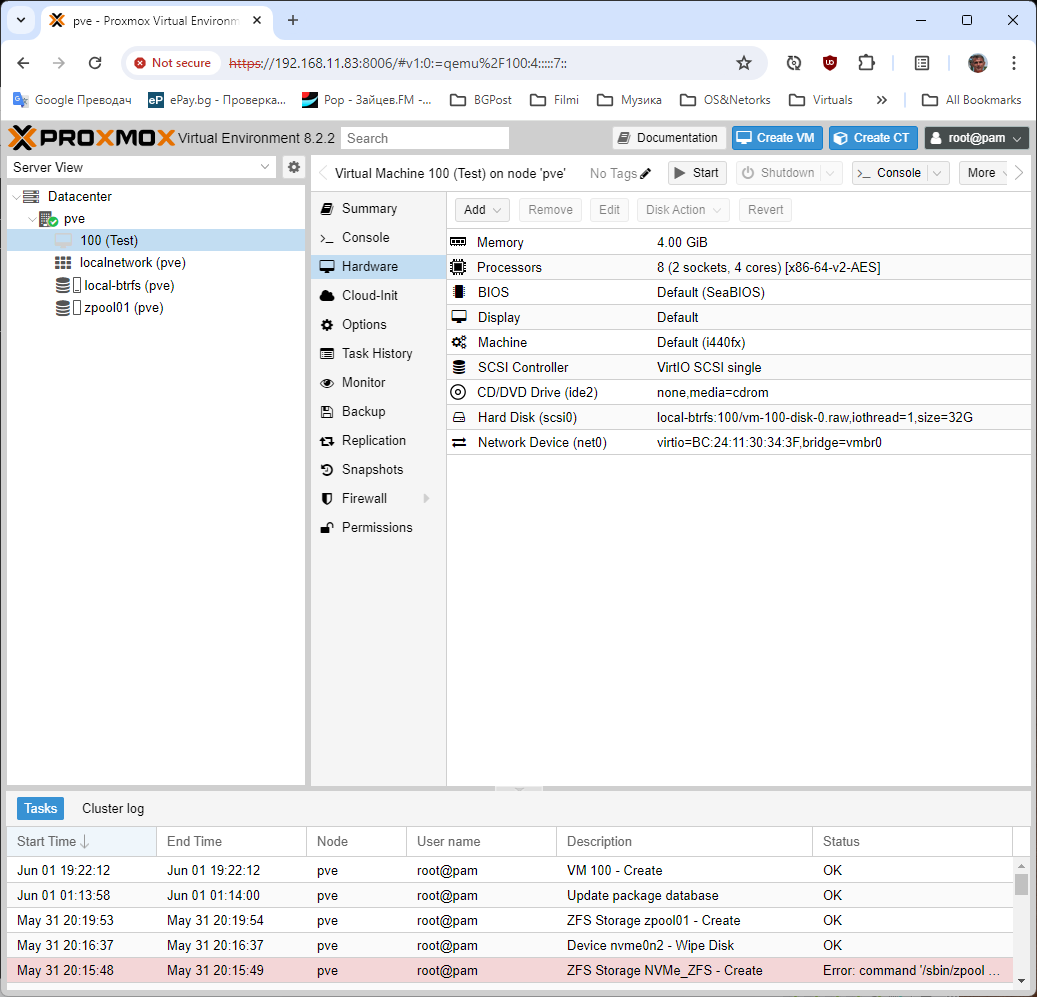Open the uBlock Origin extension icon
This screenshot has width=1037, height=997.
[x=829, y=63]
